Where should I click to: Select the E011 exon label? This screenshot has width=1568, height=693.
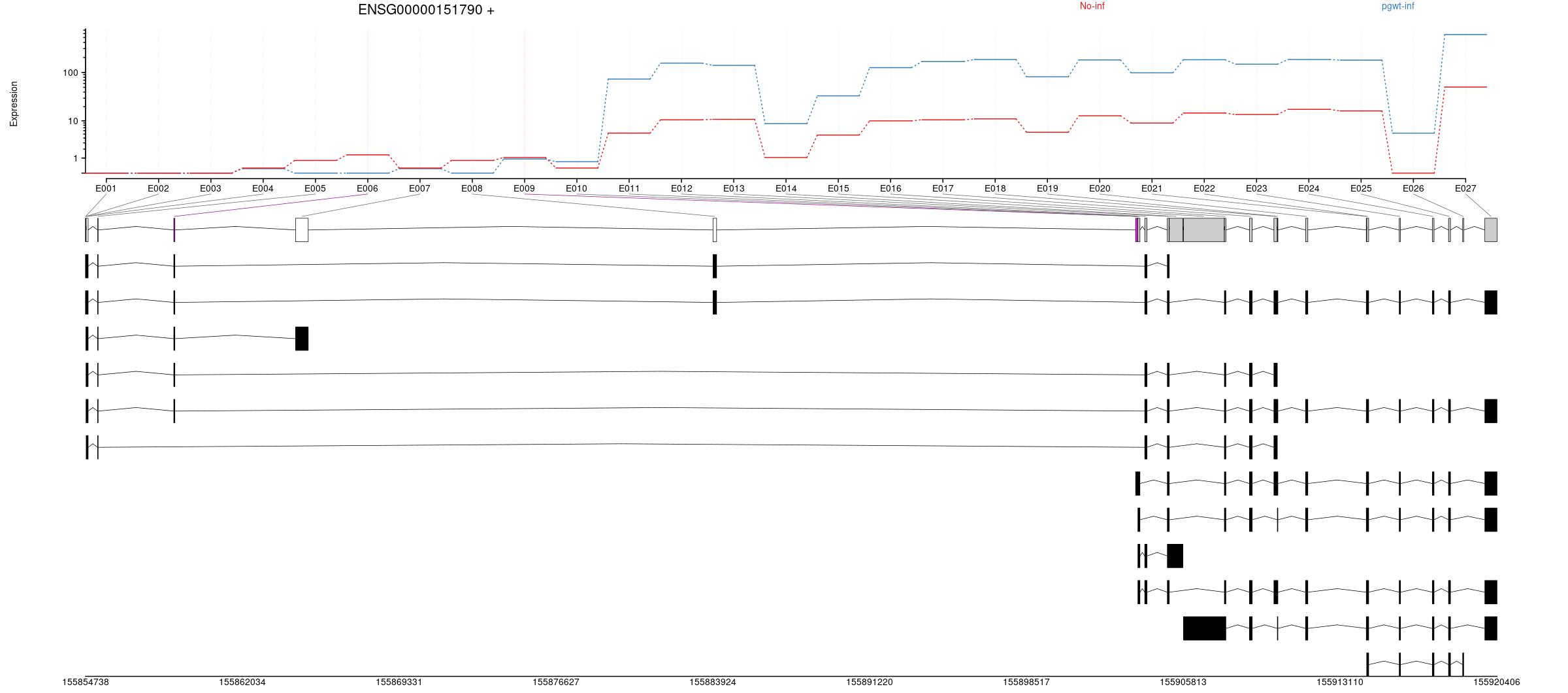tap(629, 188)
